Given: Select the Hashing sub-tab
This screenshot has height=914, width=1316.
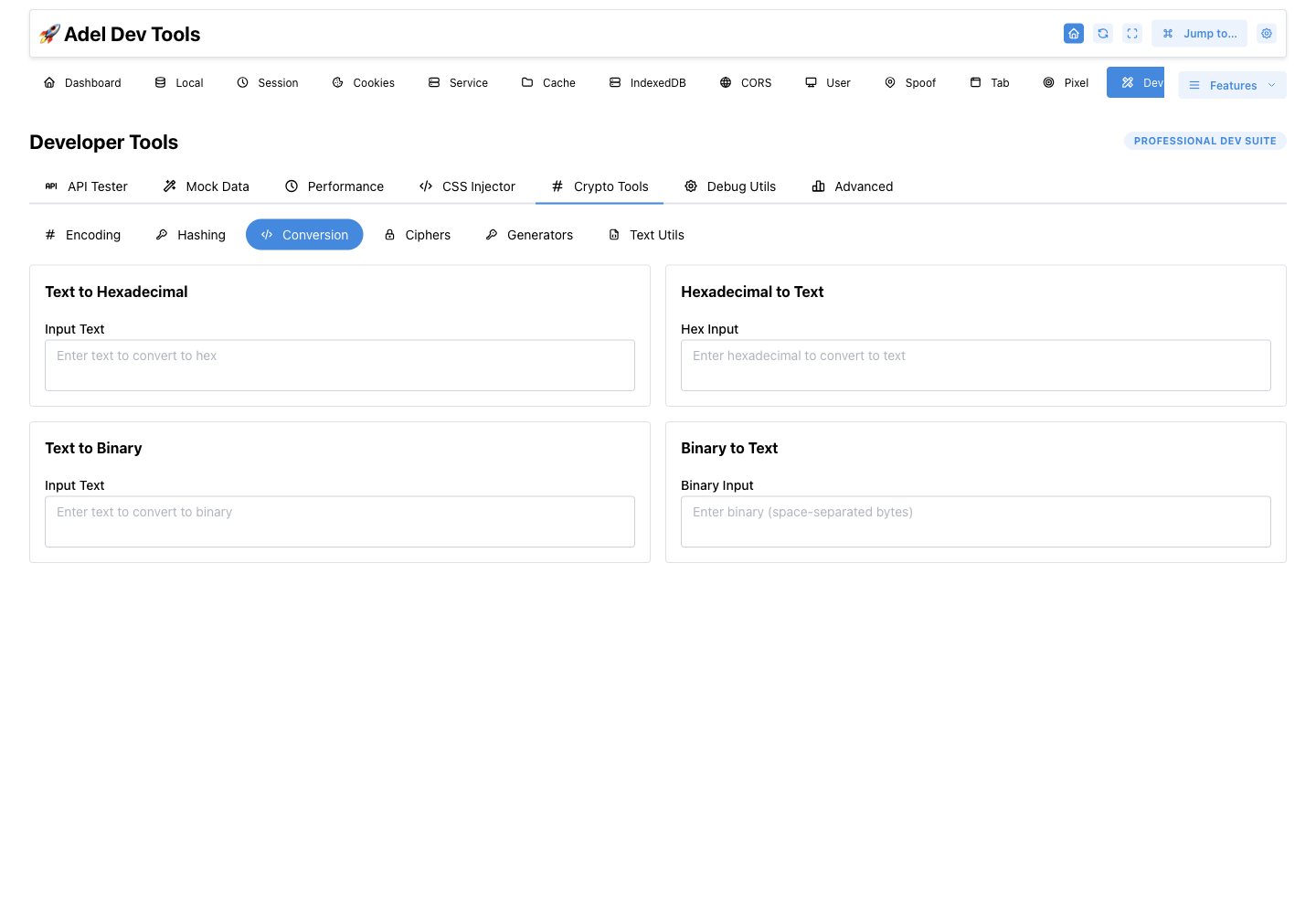Looking at the screenshot, I should [x=191, y=235].
